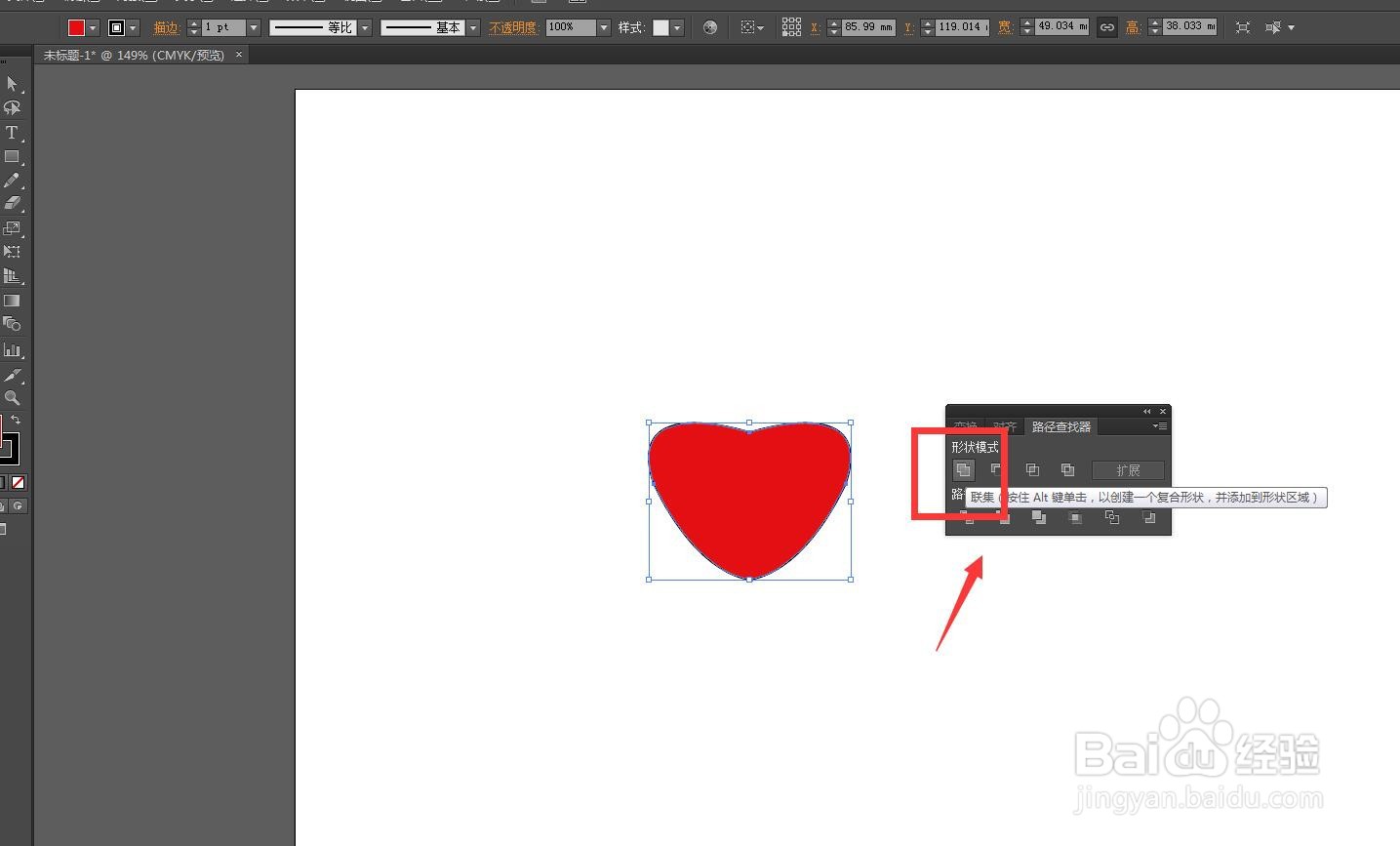Click the stroke weight stepper arrows
This screenshot has height=846, width=1400.
point(193,28)
